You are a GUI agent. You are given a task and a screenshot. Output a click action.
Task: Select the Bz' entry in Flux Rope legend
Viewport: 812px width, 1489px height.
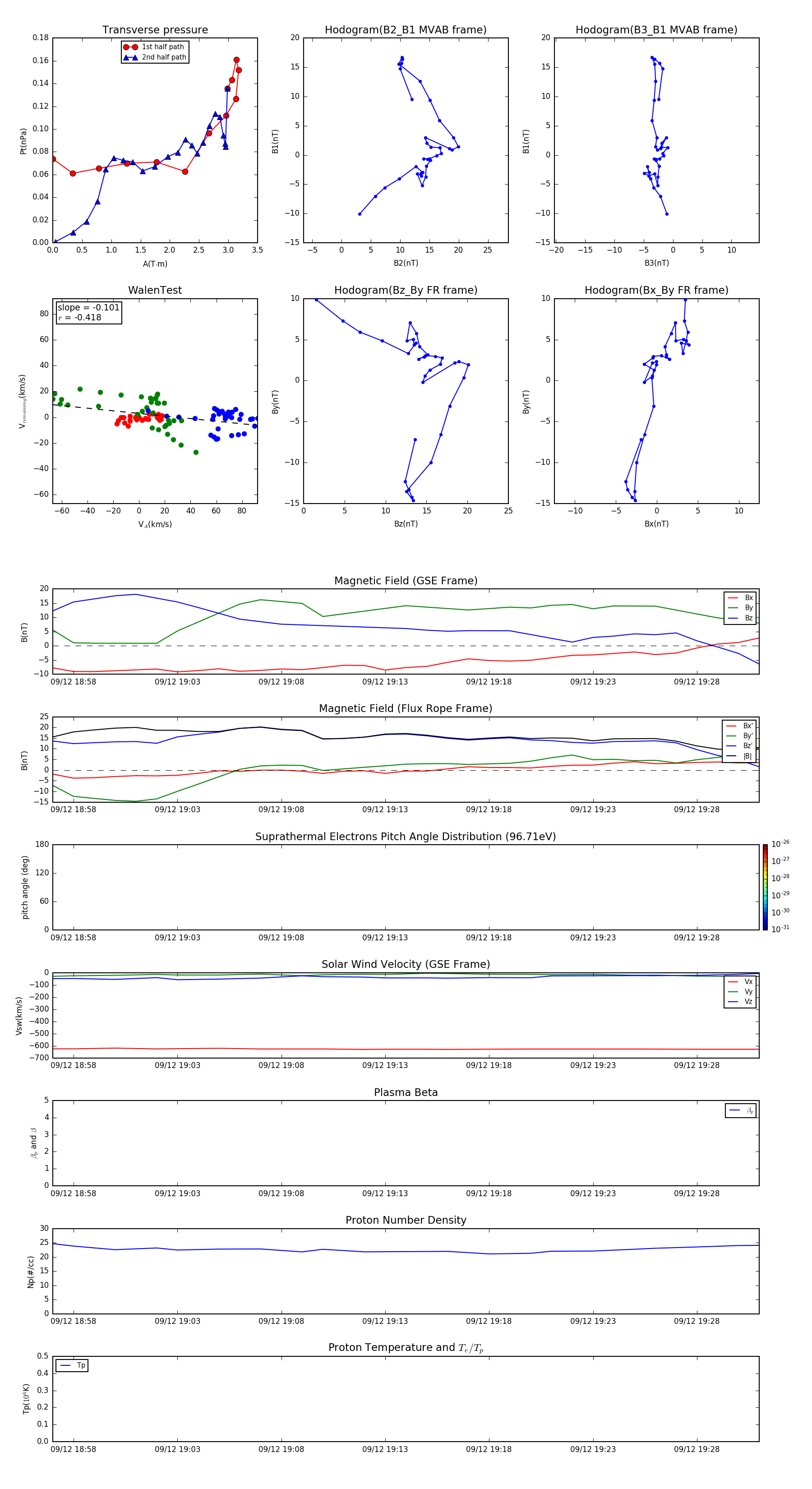[x=739, y=746]
